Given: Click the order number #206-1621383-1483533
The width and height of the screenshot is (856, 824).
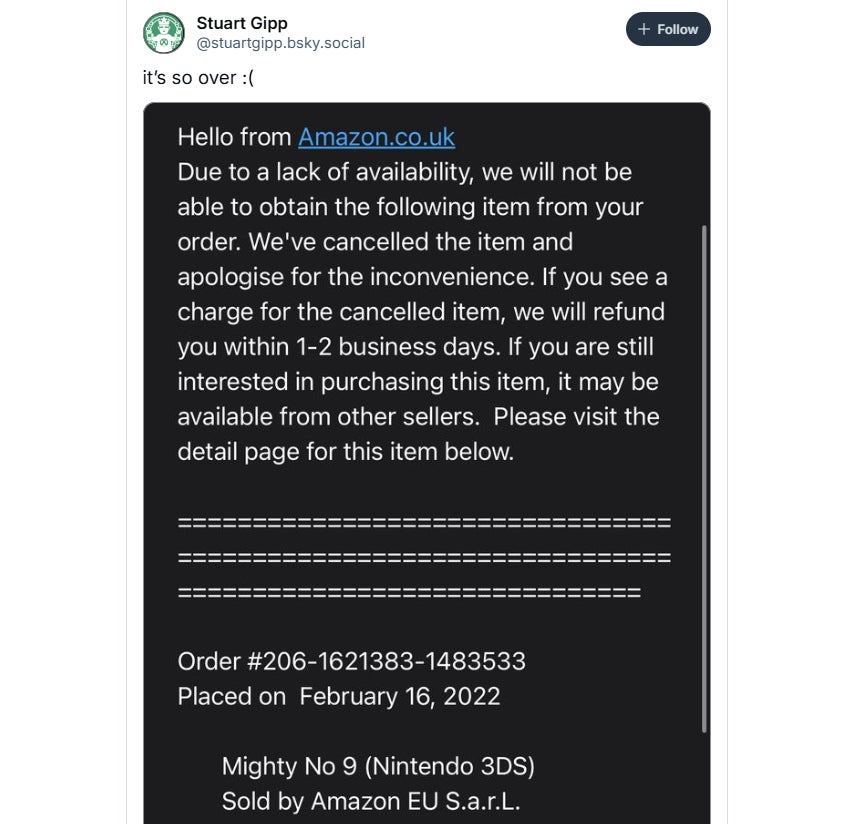Looking at the screenshot, I should click(351, 661).
